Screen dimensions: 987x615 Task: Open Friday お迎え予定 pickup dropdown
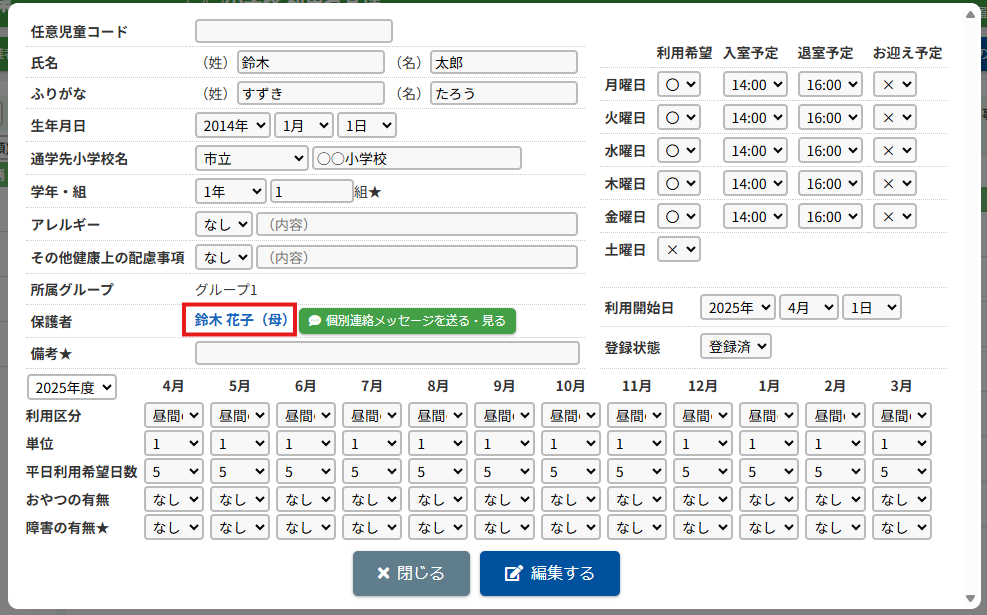click(x=894, y=216)
